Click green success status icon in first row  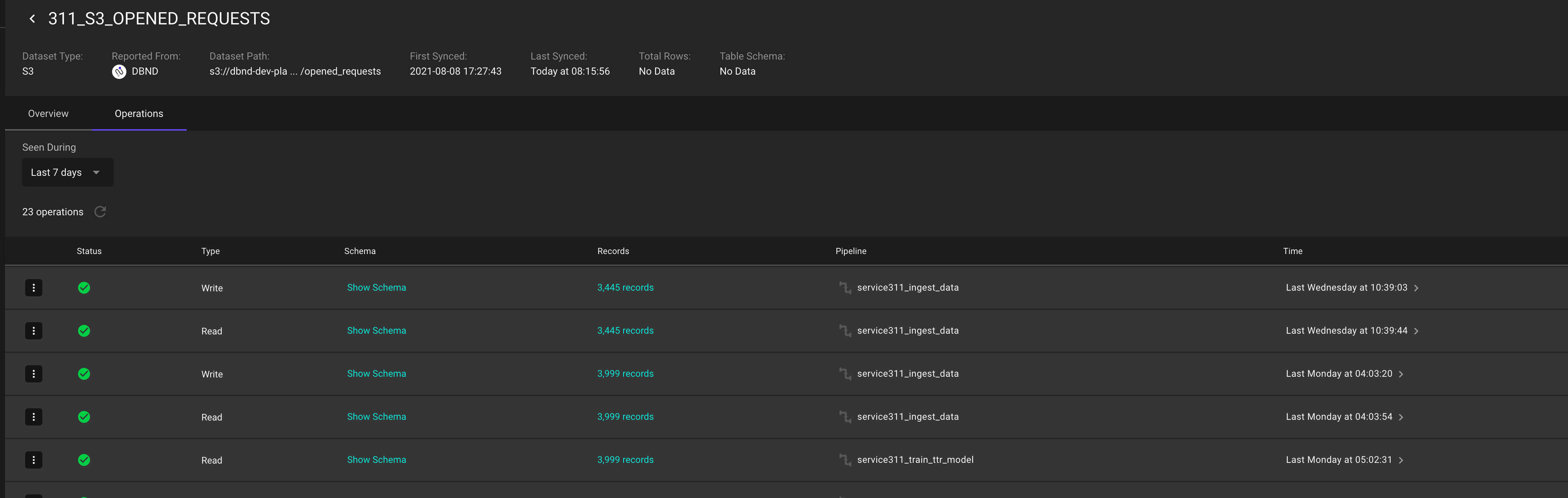84,288
